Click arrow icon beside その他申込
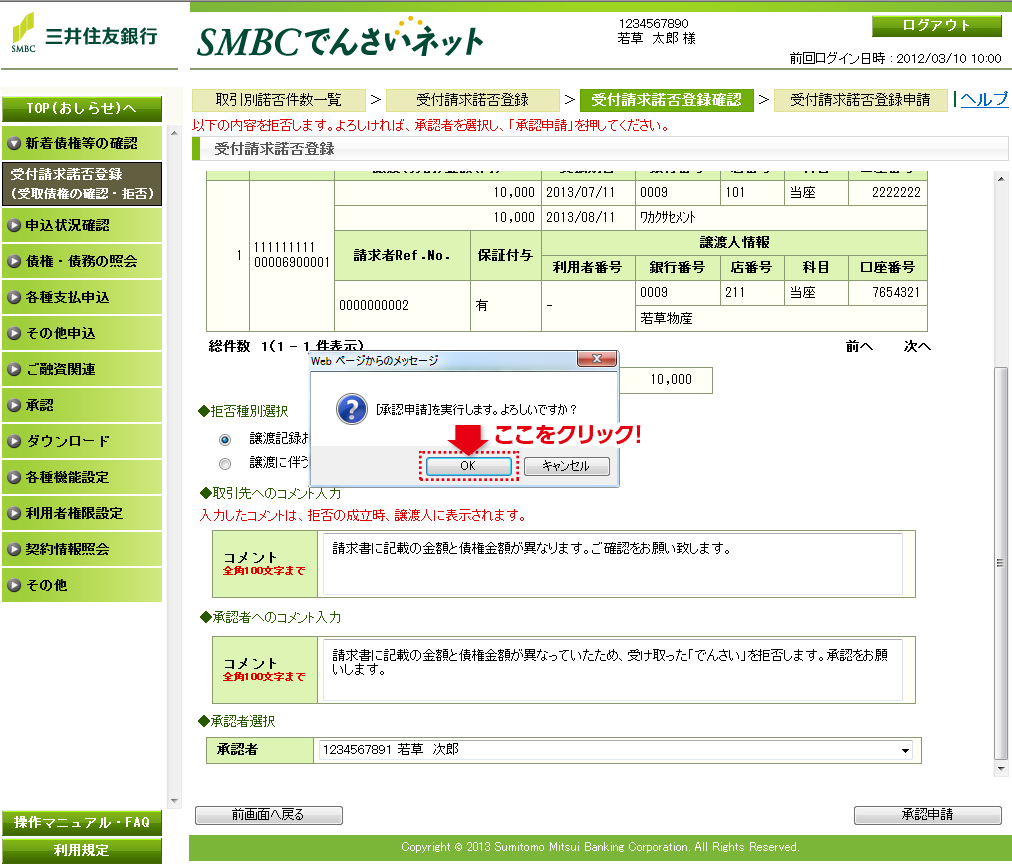 (14, 334)
